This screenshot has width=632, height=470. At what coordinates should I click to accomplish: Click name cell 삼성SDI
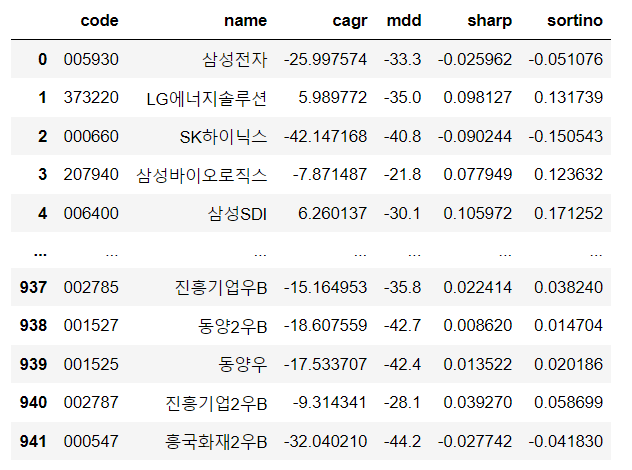[237, 214]
